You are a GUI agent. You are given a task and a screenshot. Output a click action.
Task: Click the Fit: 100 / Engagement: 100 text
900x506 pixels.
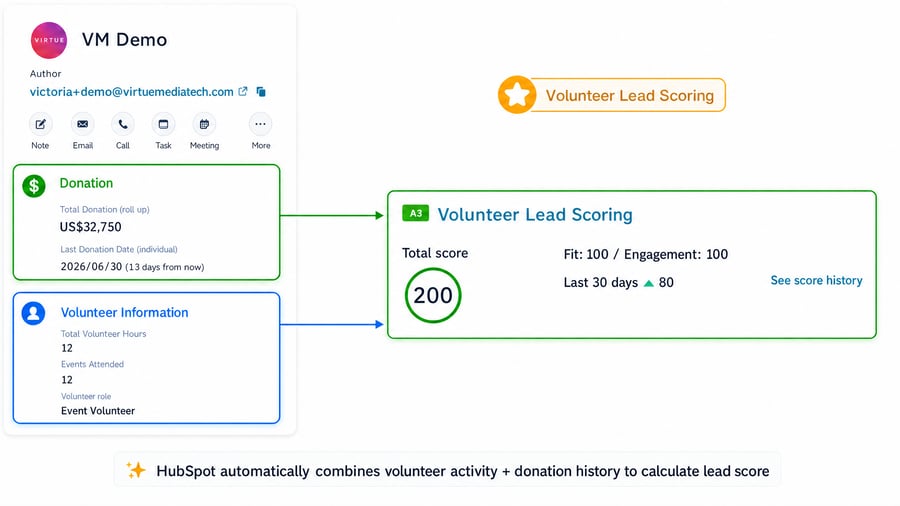pyautogui.click(x=646, y=254)
